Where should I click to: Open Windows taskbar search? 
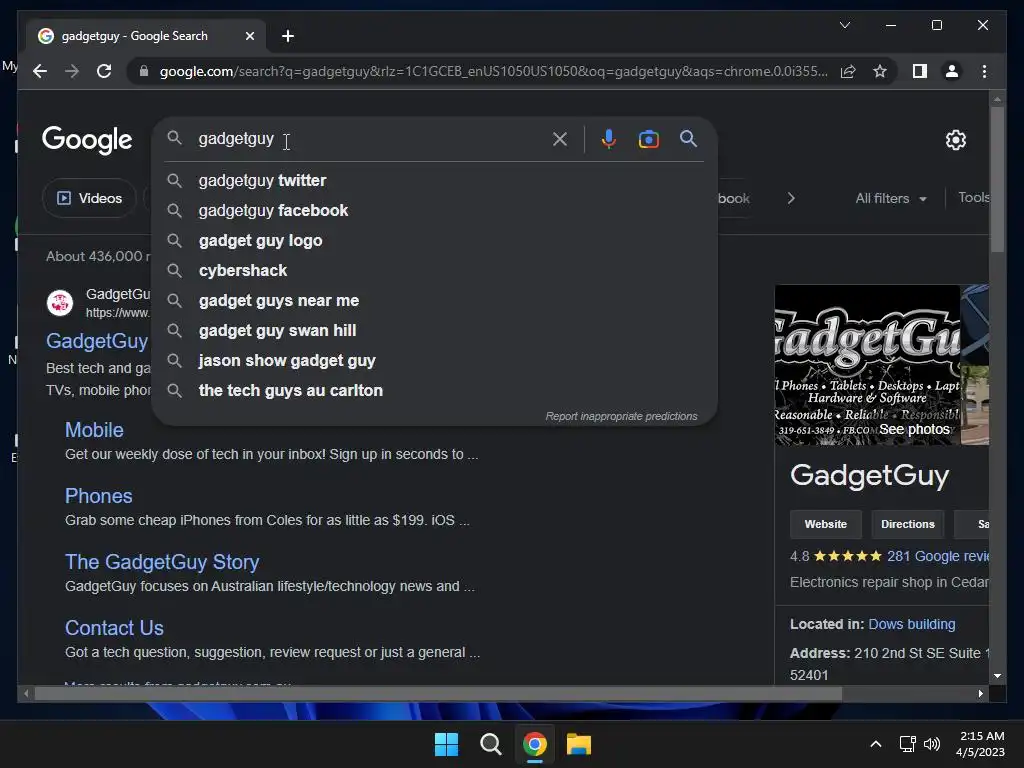point(490,744)
